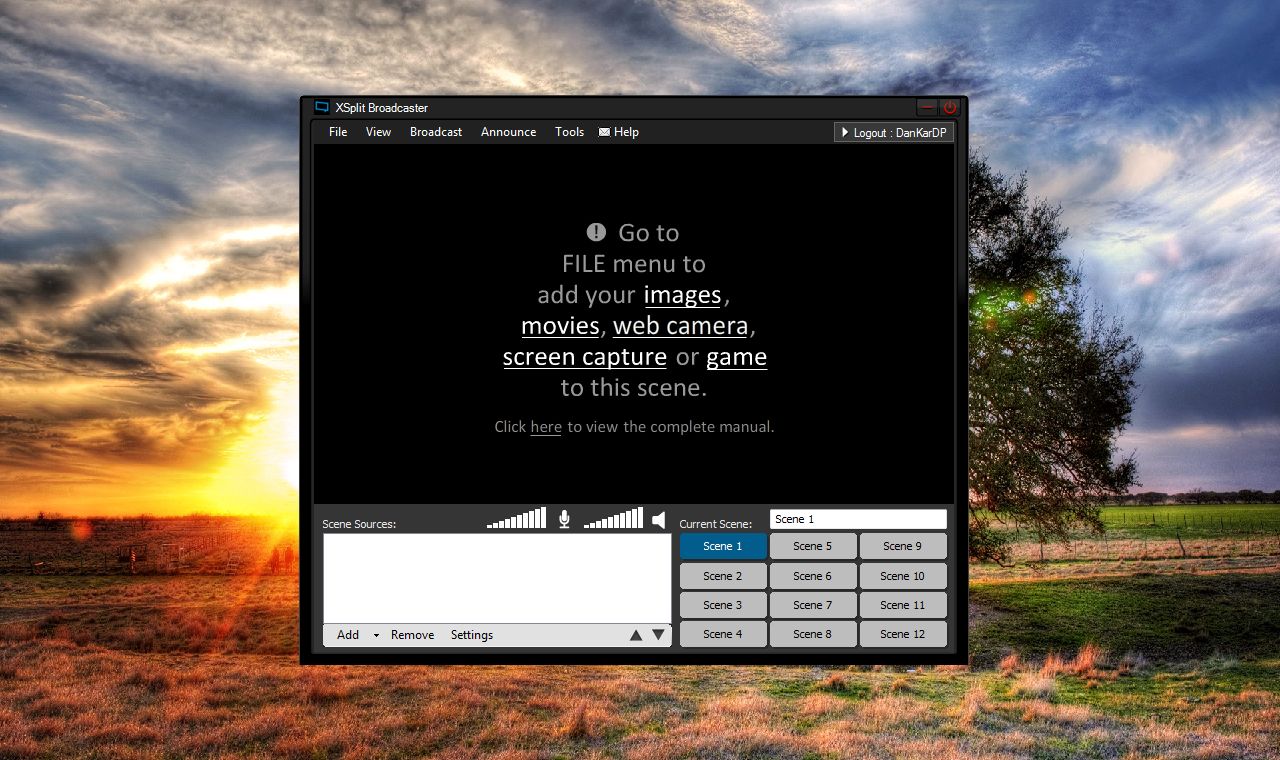Switch to Scene 10
Viewport: 1280px width, 760px height.
click(903, 576)
